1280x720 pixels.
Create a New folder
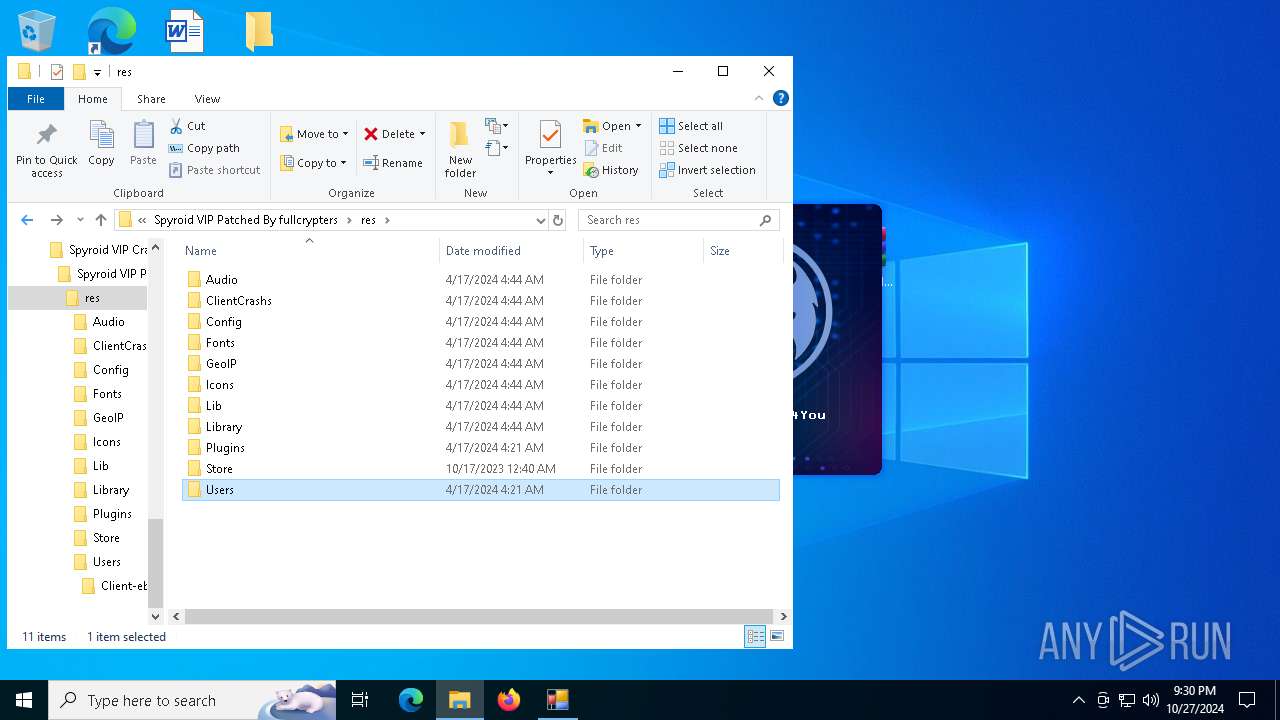460,150
